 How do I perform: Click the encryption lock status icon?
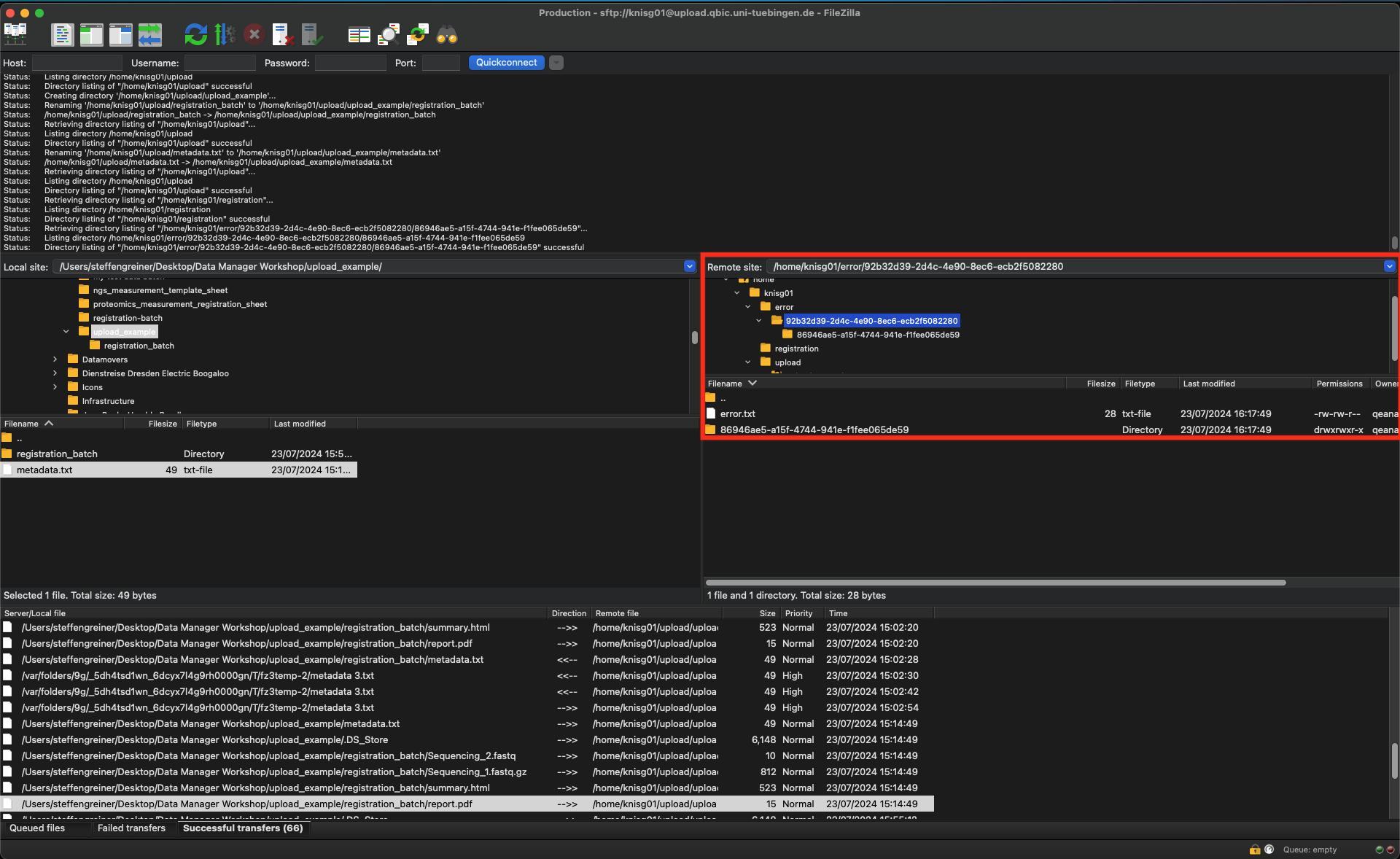click(1255, 850)
